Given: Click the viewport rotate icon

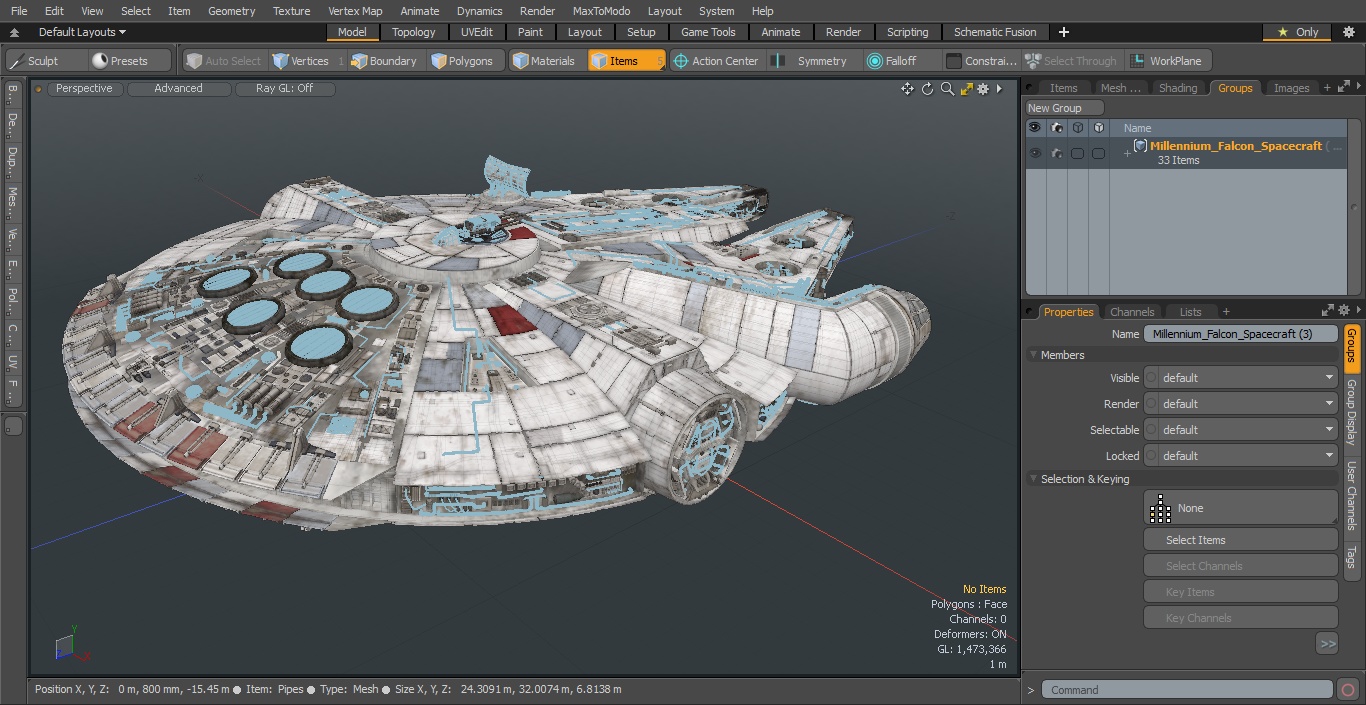Looking at the screenshot, I should coord(927,89).
